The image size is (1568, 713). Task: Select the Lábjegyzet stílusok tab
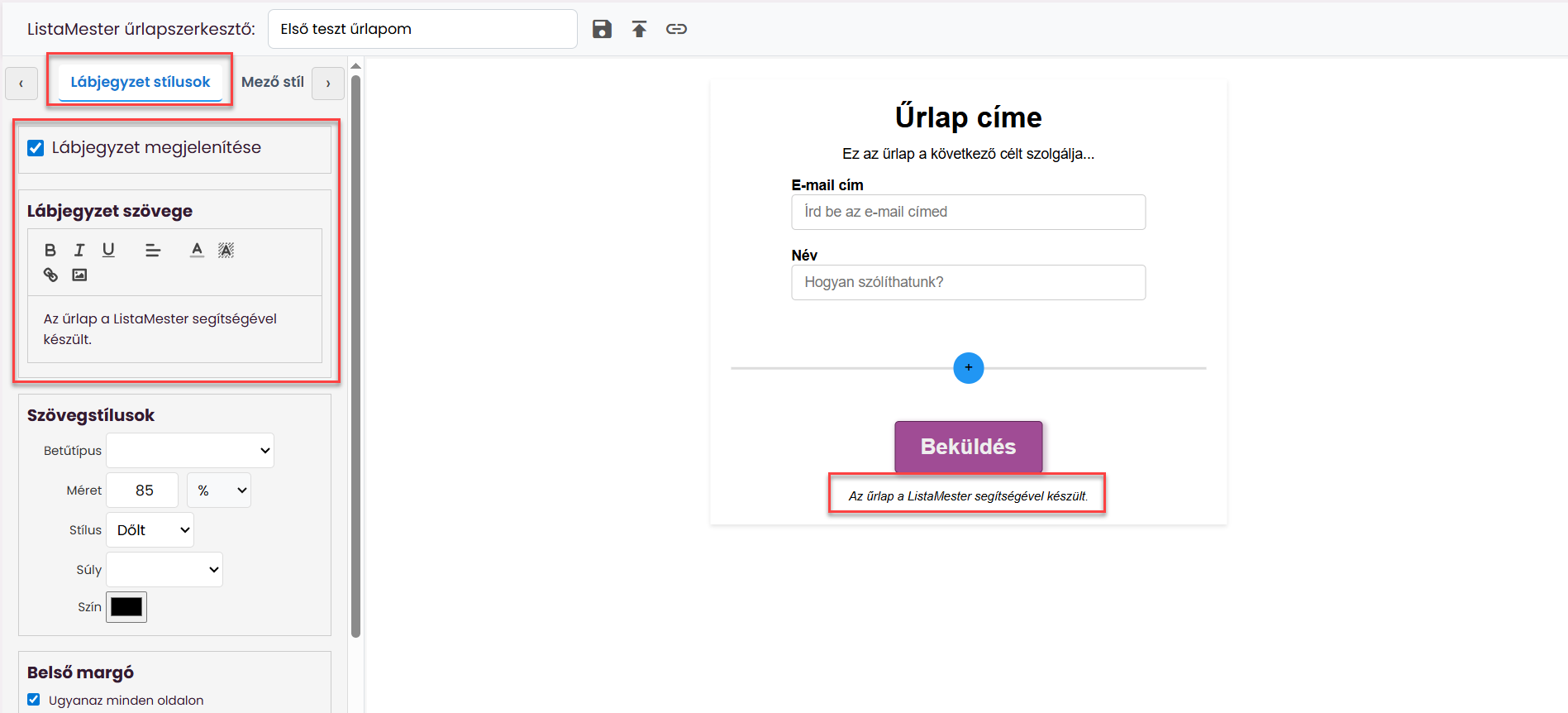tap(141, 82)
